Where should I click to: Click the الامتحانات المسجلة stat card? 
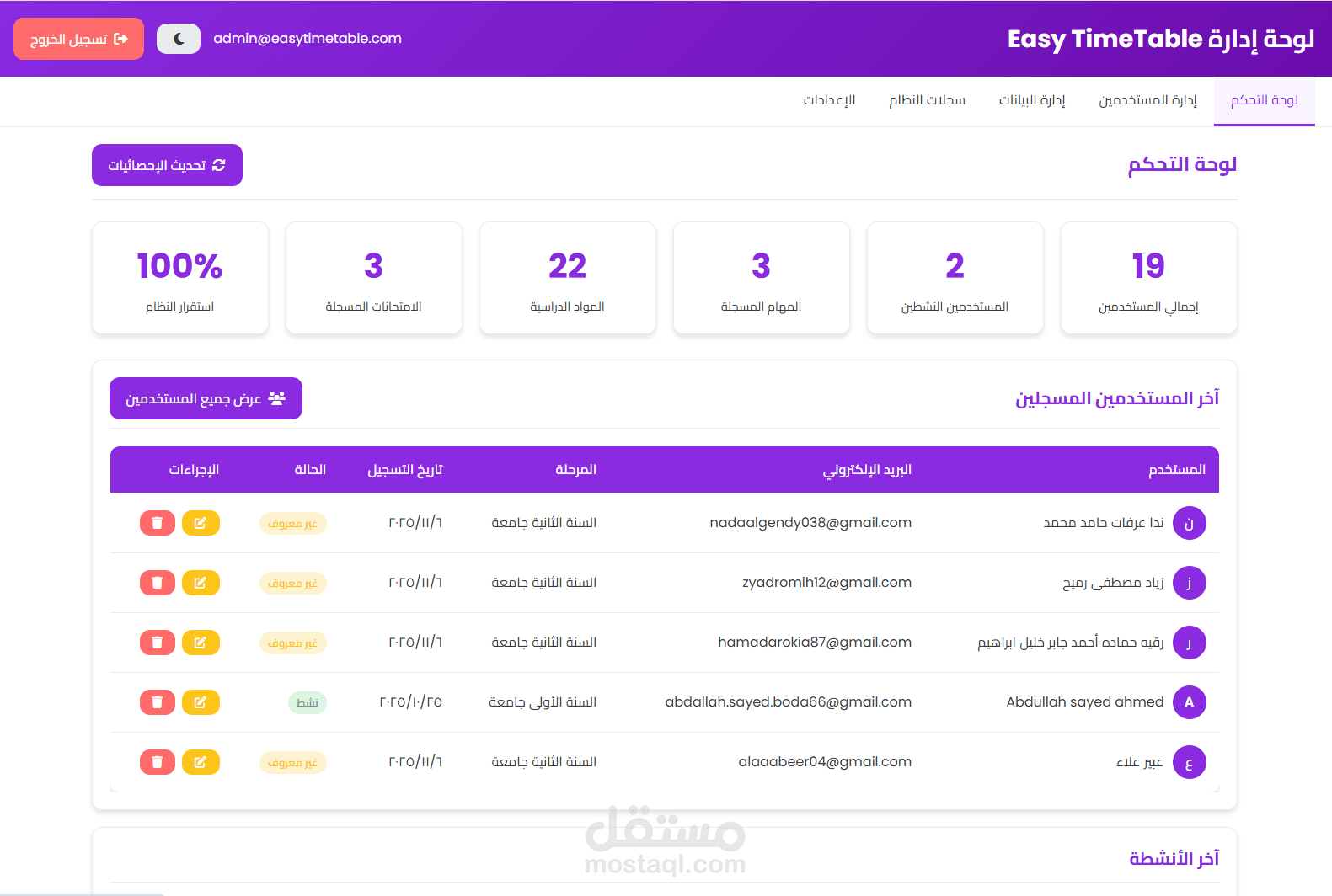click(373, 278)
